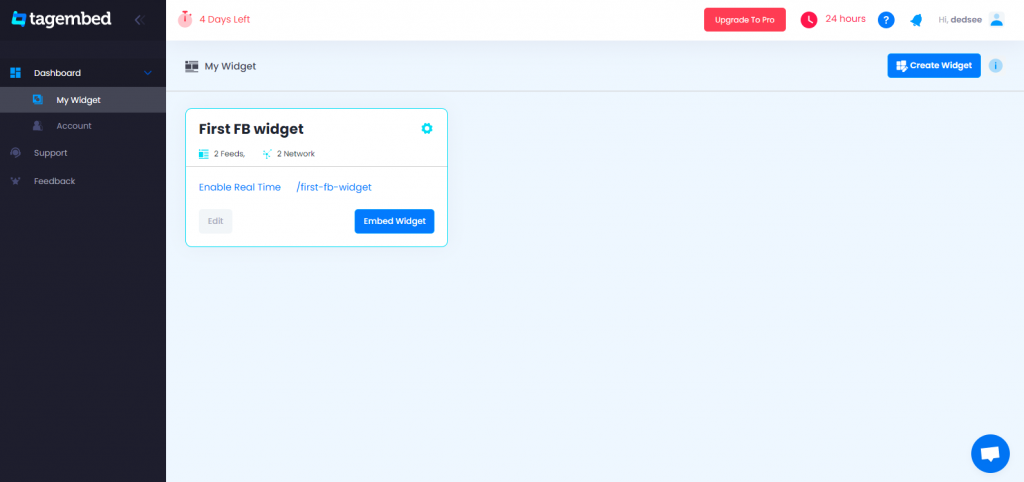Click the red clock icon
Viewport: 1024px width, 482px height.
click(808, 20)
